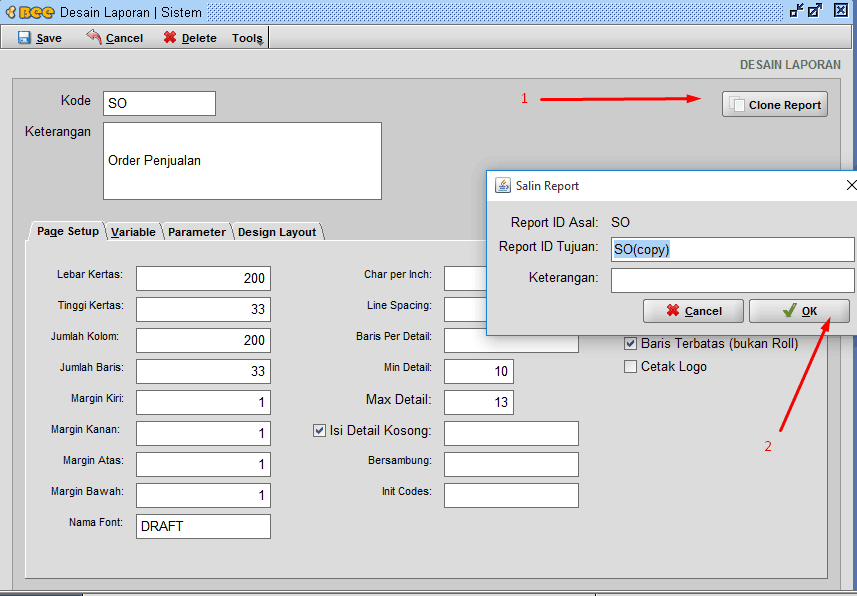Switch to the Variable tab
857x596 pixels.
click(x=133, y=232)
